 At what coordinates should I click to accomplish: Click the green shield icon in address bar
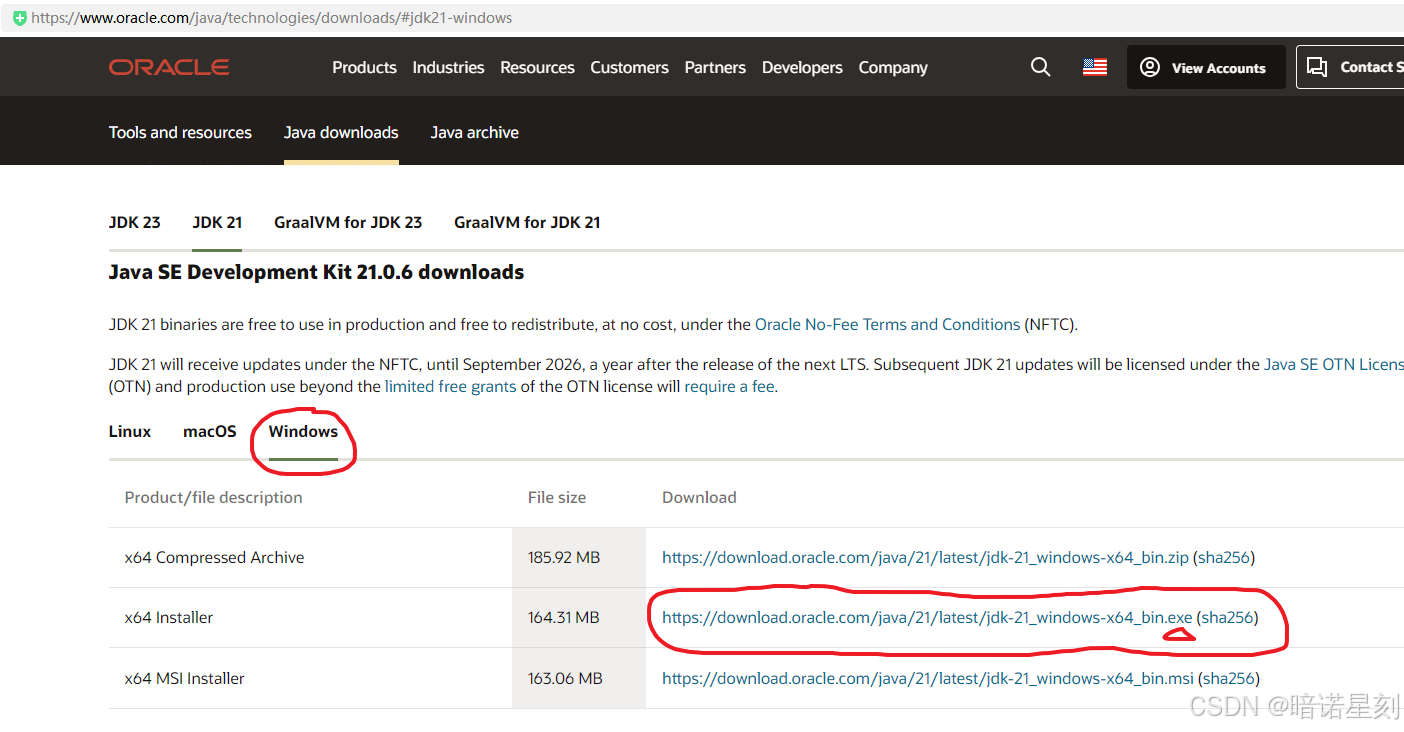coord(19,18)
